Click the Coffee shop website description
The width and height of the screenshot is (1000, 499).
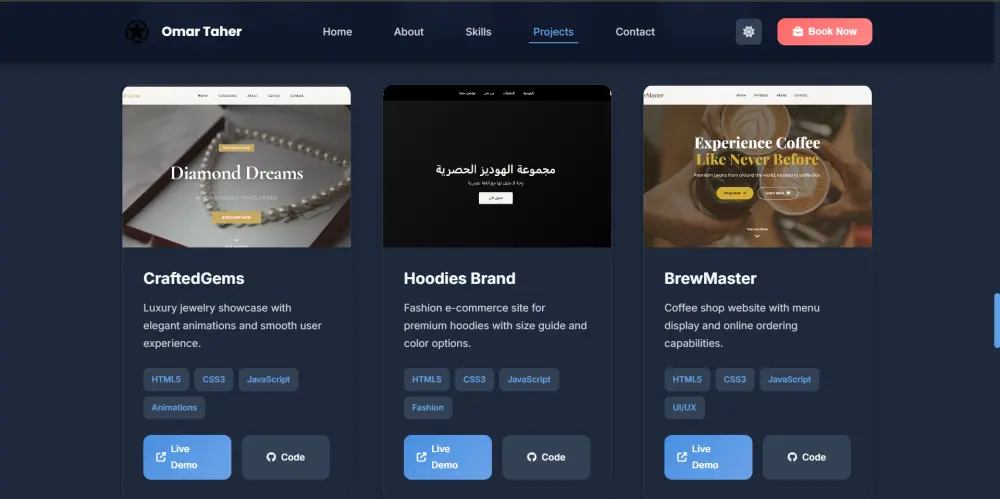[742, 325]
